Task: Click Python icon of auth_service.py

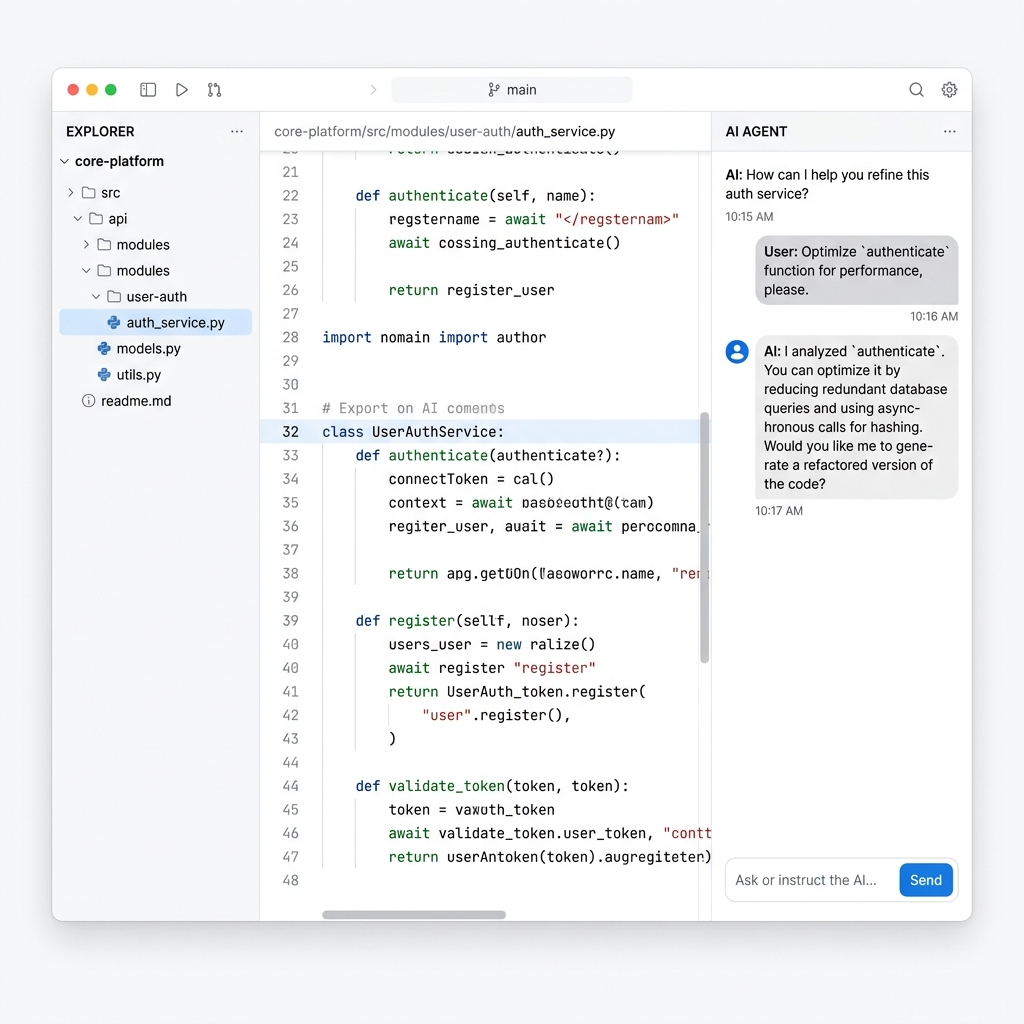Action: pyautogui.click(x=114, y=323)
